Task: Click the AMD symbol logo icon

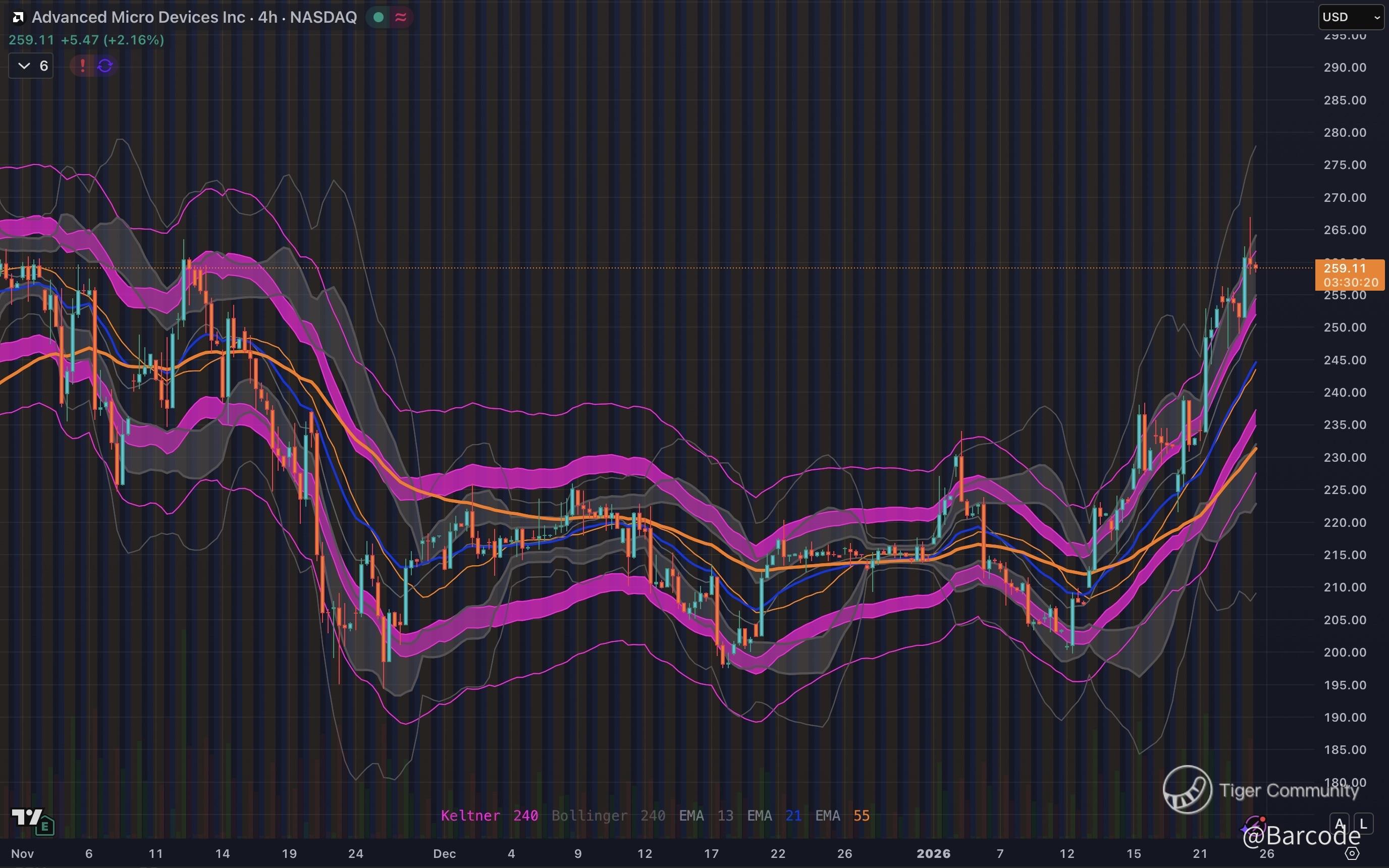Action: tap(18, 17)
